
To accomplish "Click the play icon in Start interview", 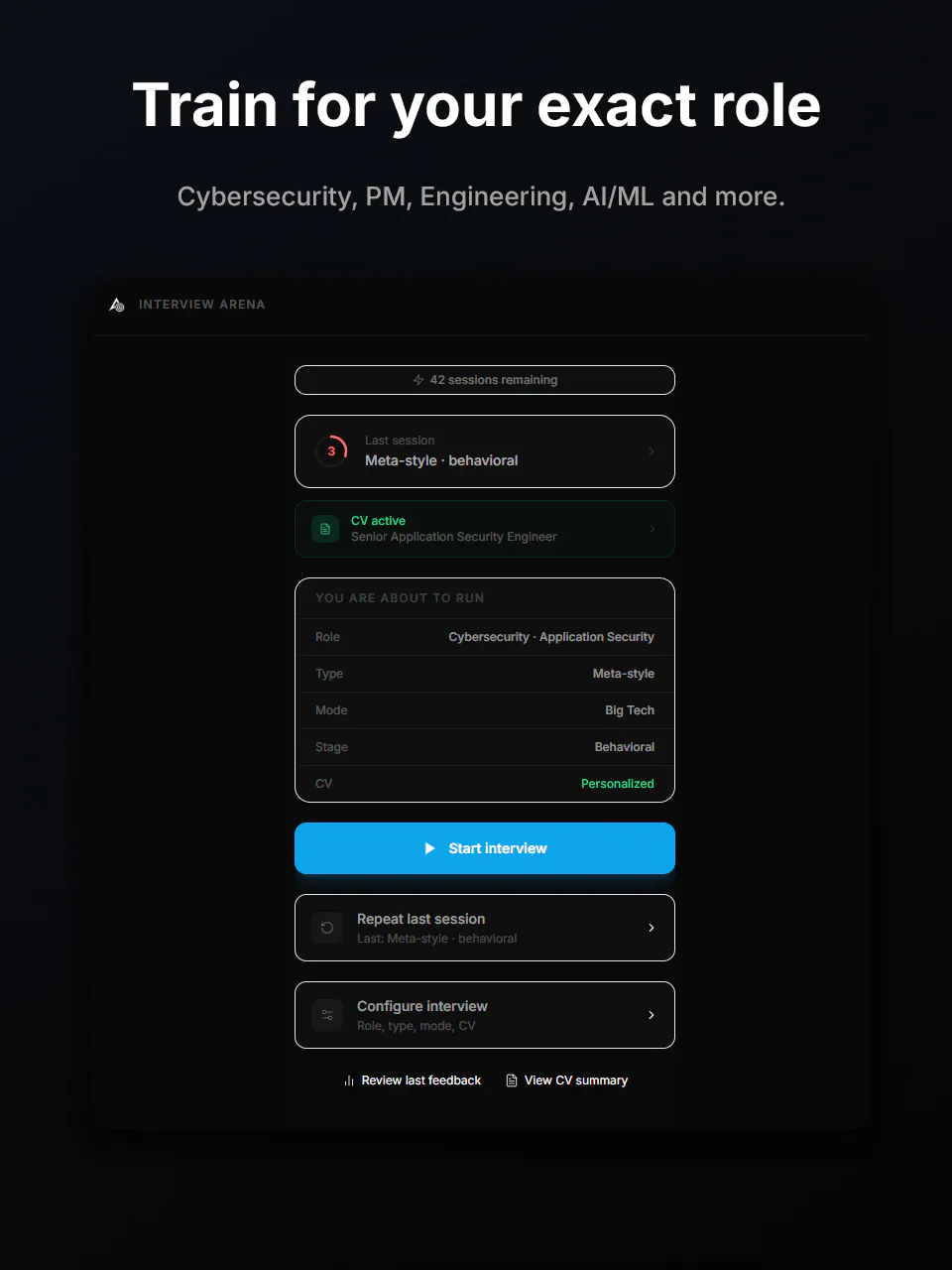I will [x=429, y=848].
